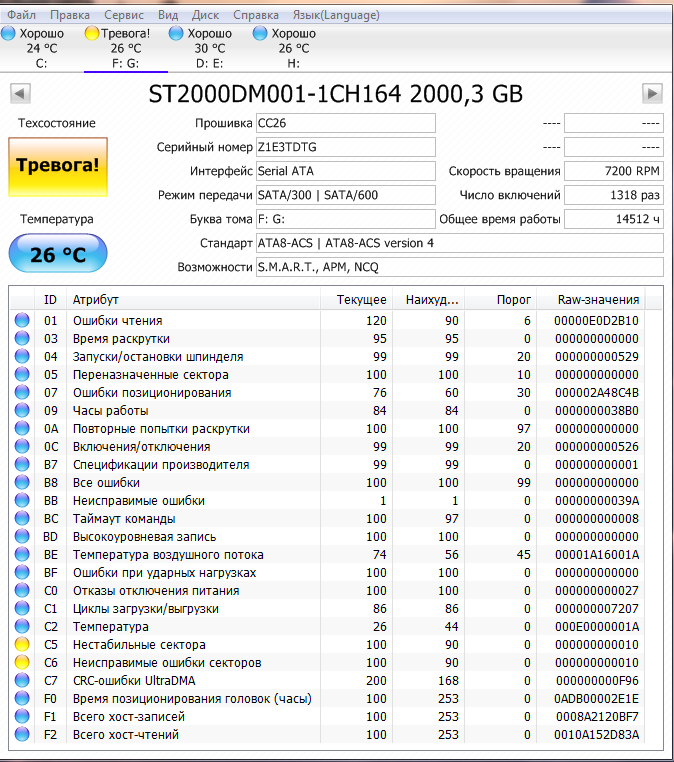Open the Файл menu
Image resolution: width=674 pixels, height=762 pixels.
21,15
